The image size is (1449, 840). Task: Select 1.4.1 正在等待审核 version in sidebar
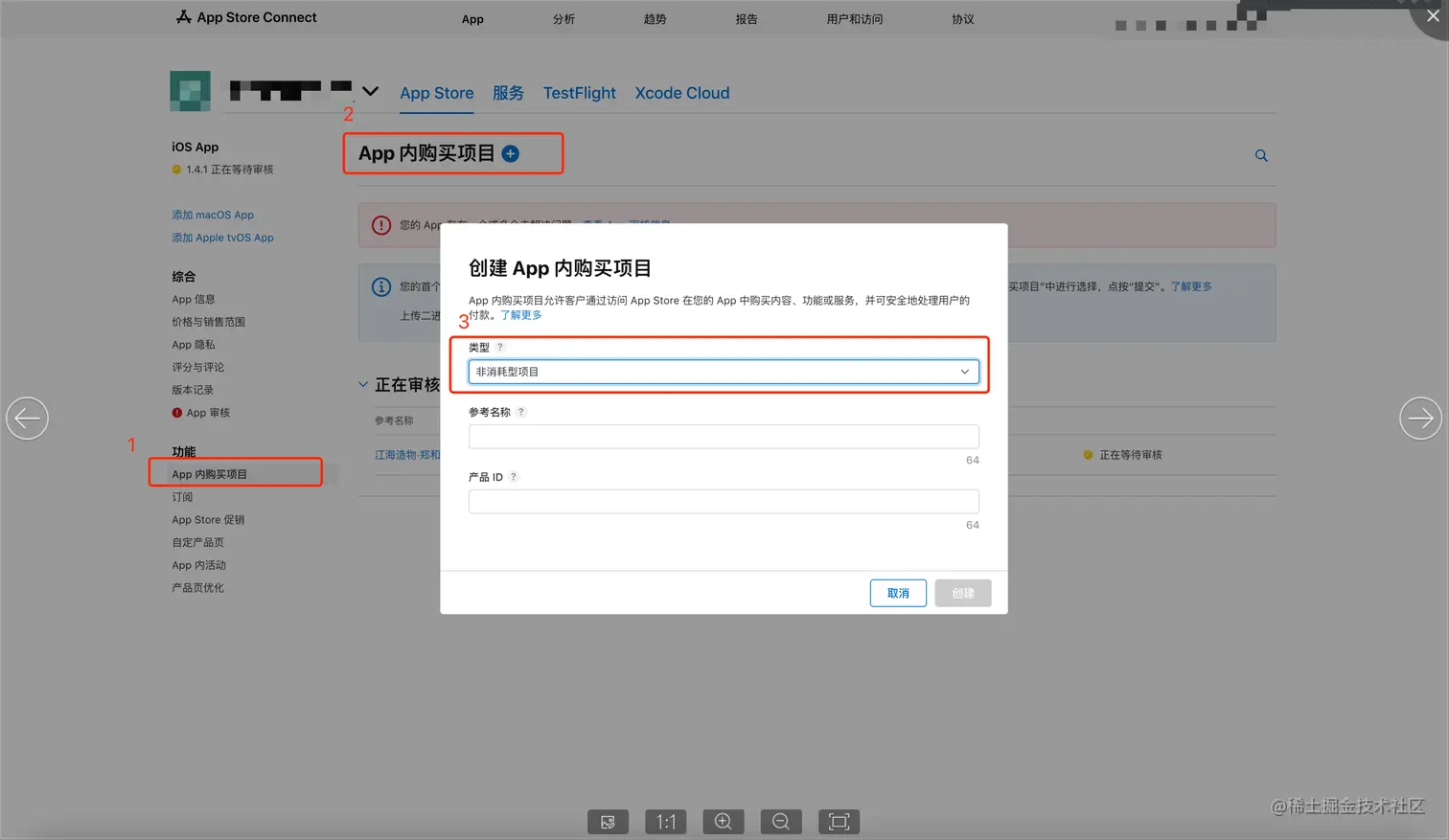[x=223, y=170]
